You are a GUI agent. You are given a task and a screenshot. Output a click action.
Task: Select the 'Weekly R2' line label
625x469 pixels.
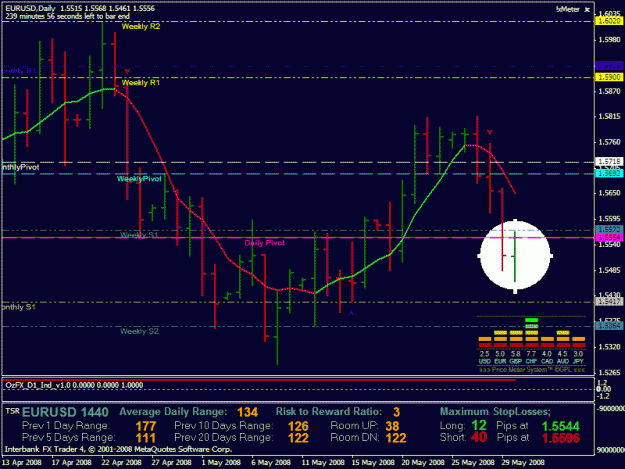point(141,26)
